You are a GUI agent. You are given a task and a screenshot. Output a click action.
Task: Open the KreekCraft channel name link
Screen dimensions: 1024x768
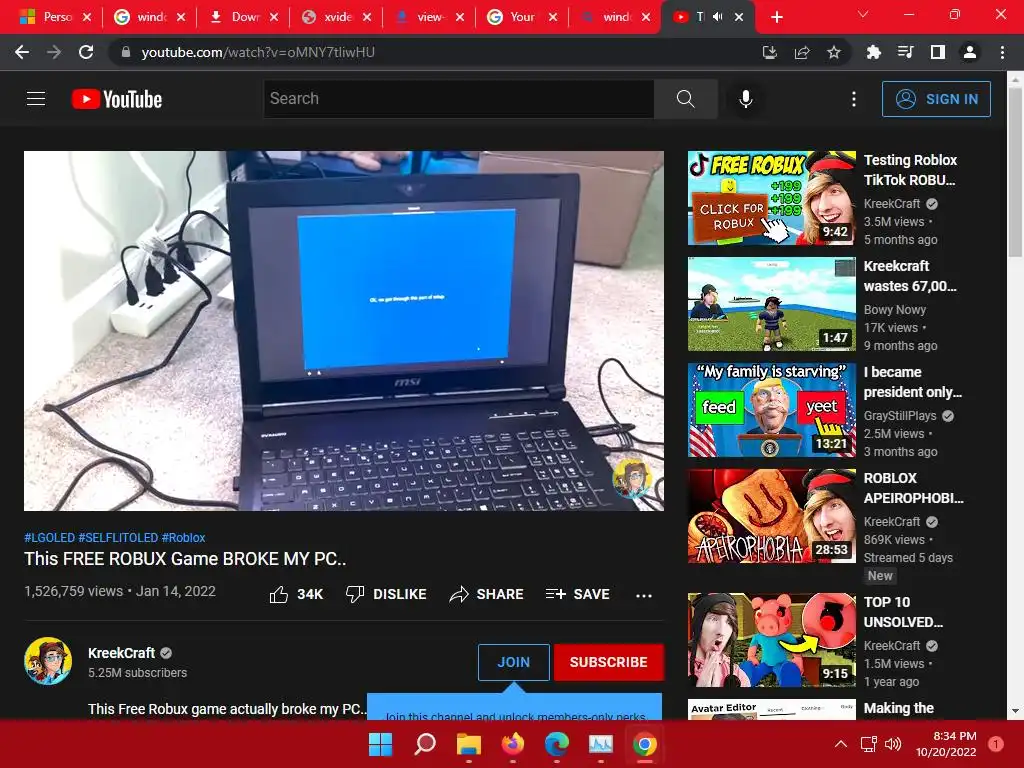(x=121, y=653)
